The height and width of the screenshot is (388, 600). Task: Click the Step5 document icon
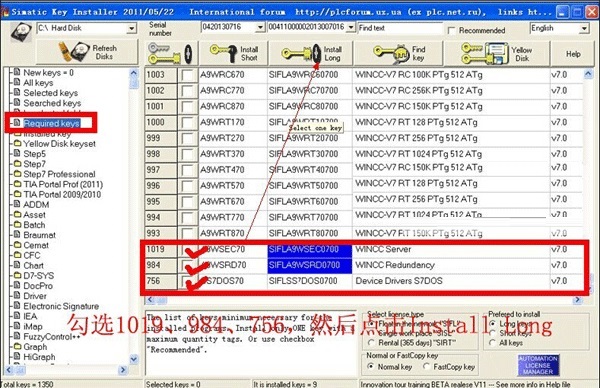(17, 153)
